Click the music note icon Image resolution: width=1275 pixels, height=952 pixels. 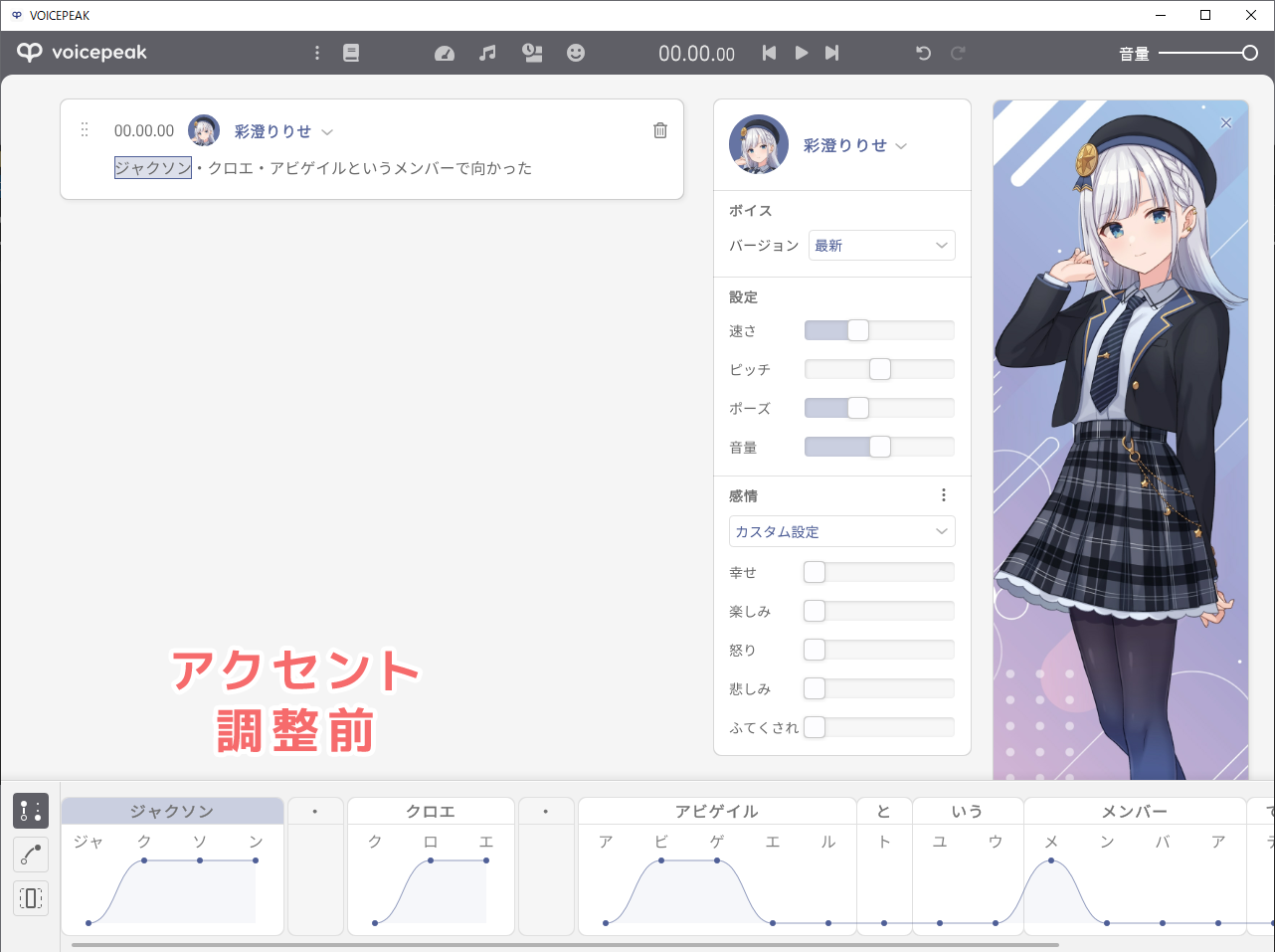[x=487, y=53]
